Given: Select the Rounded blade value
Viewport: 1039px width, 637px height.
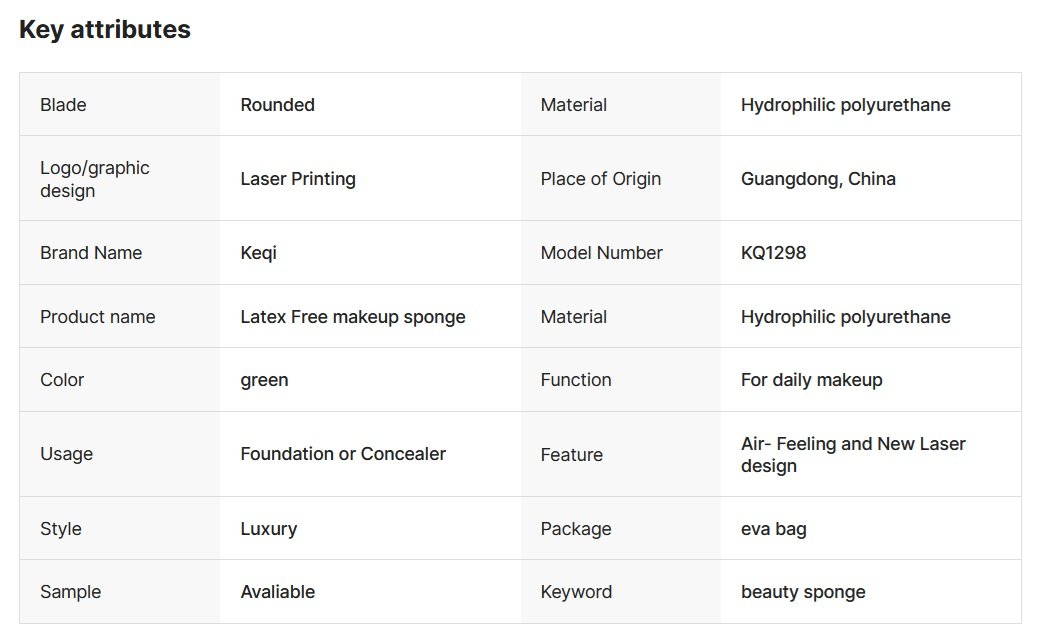Looking at the screenshot, I should 277,105.
